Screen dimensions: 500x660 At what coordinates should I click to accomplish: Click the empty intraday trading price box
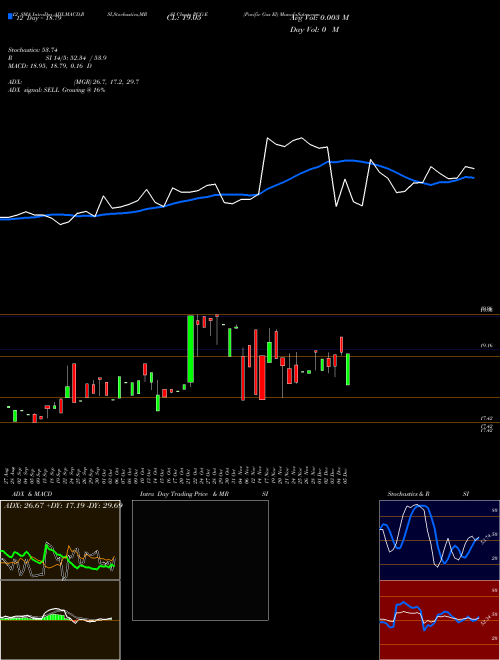click(200, 560)
